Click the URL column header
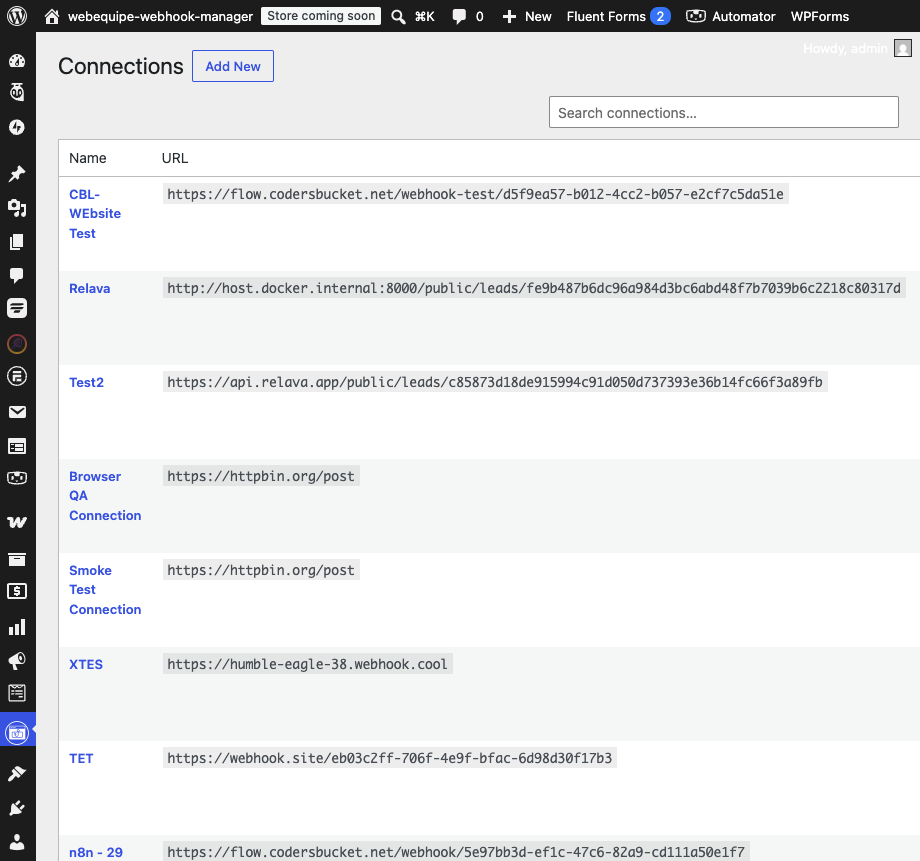Viewport: 920px width, 861px height. 175,158
